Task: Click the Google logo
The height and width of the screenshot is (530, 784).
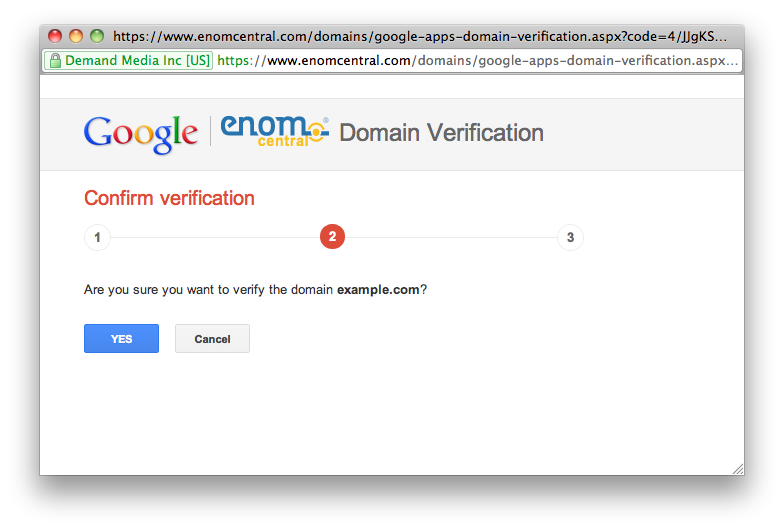Action: (x=141, y=133)
